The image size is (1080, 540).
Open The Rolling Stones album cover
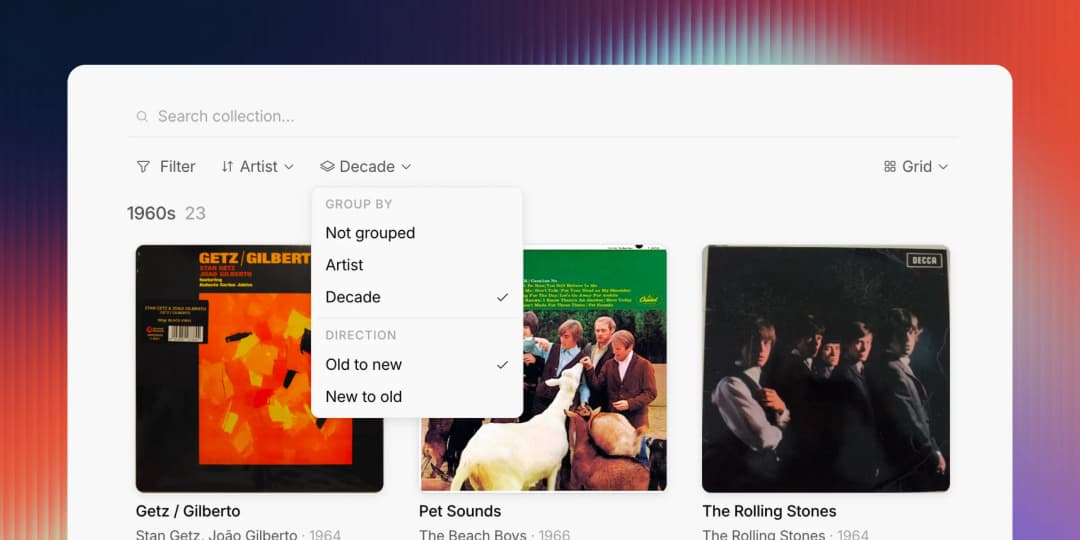coord(826,368)
